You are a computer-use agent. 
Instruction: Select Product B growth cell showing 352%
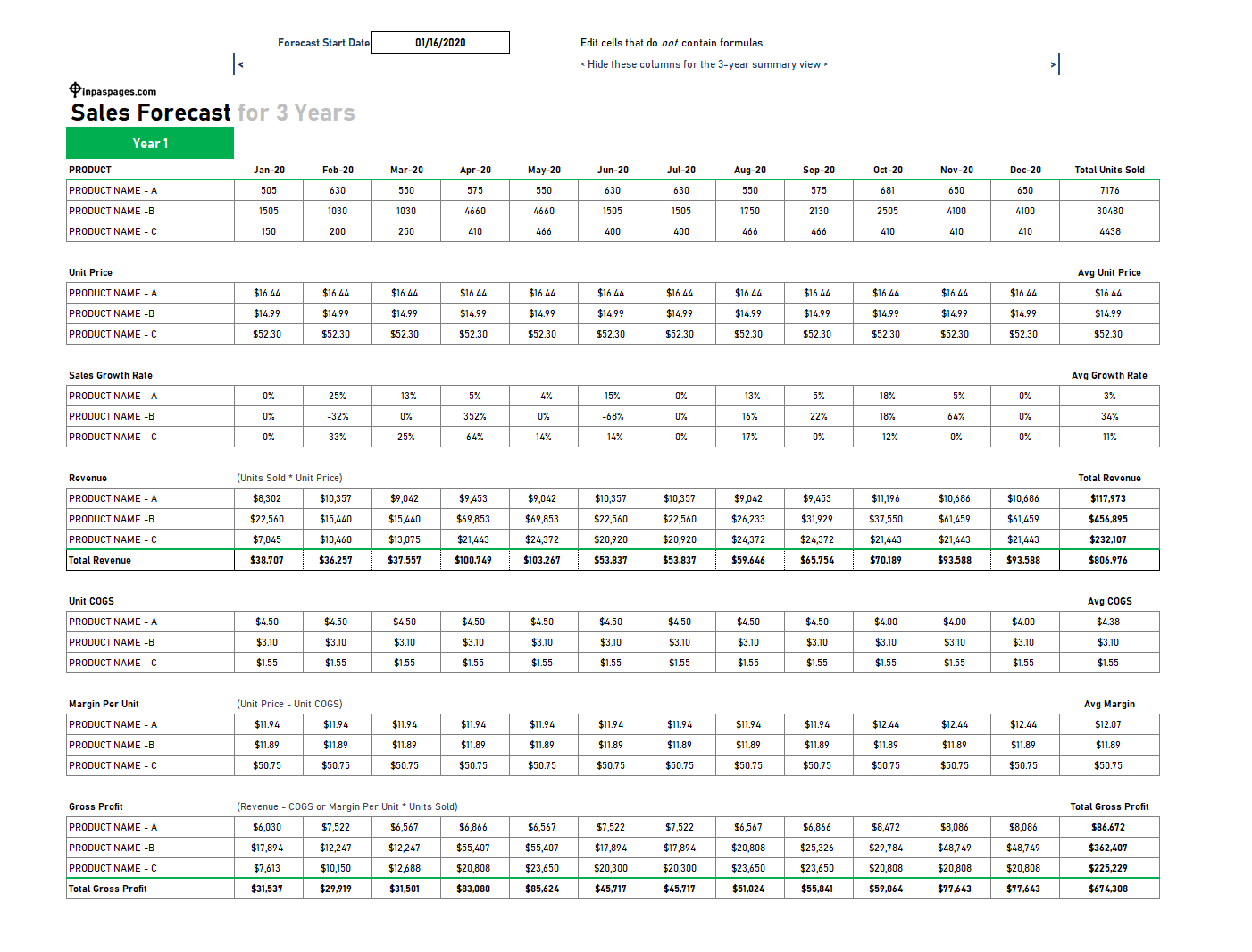coord(475,416)
